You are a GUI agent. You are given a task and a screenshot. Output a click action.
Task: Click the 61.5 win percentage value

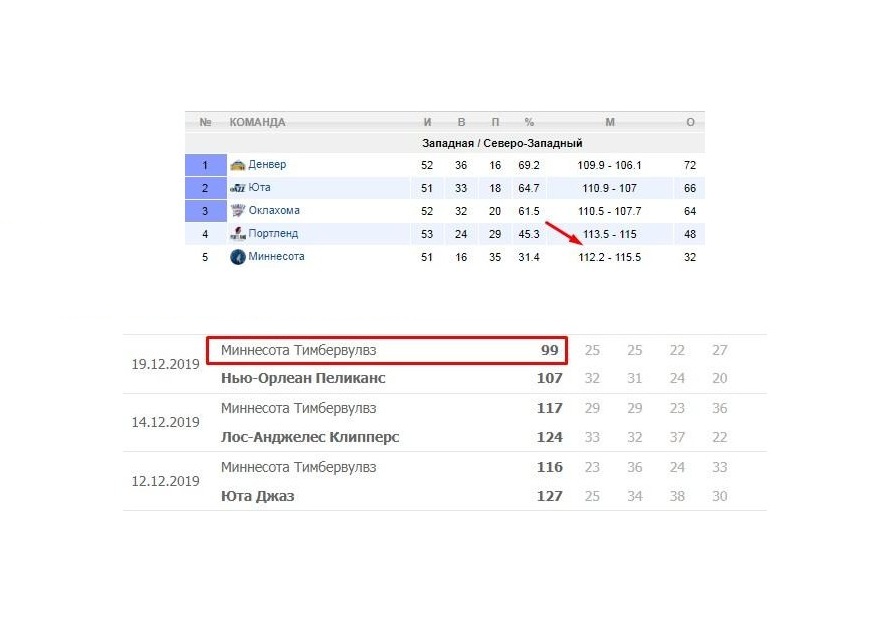pyautogui.click(x=529, y=211)
